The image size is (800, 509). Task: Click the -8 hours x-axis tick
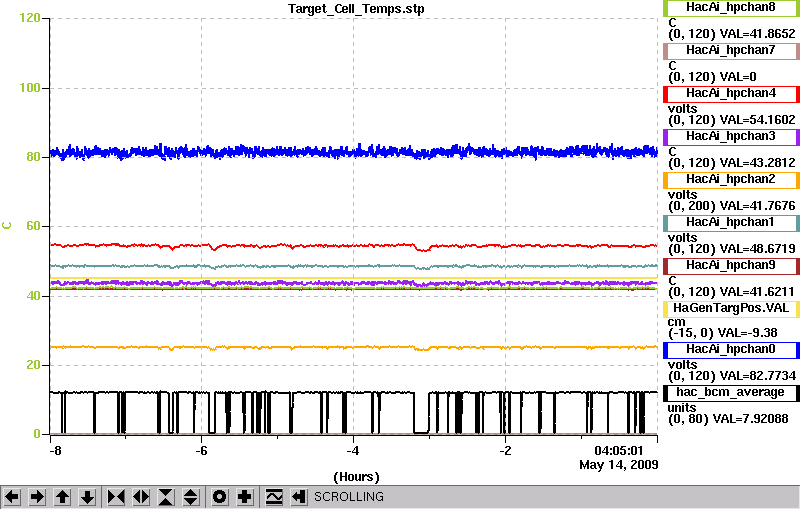(55, 451)
